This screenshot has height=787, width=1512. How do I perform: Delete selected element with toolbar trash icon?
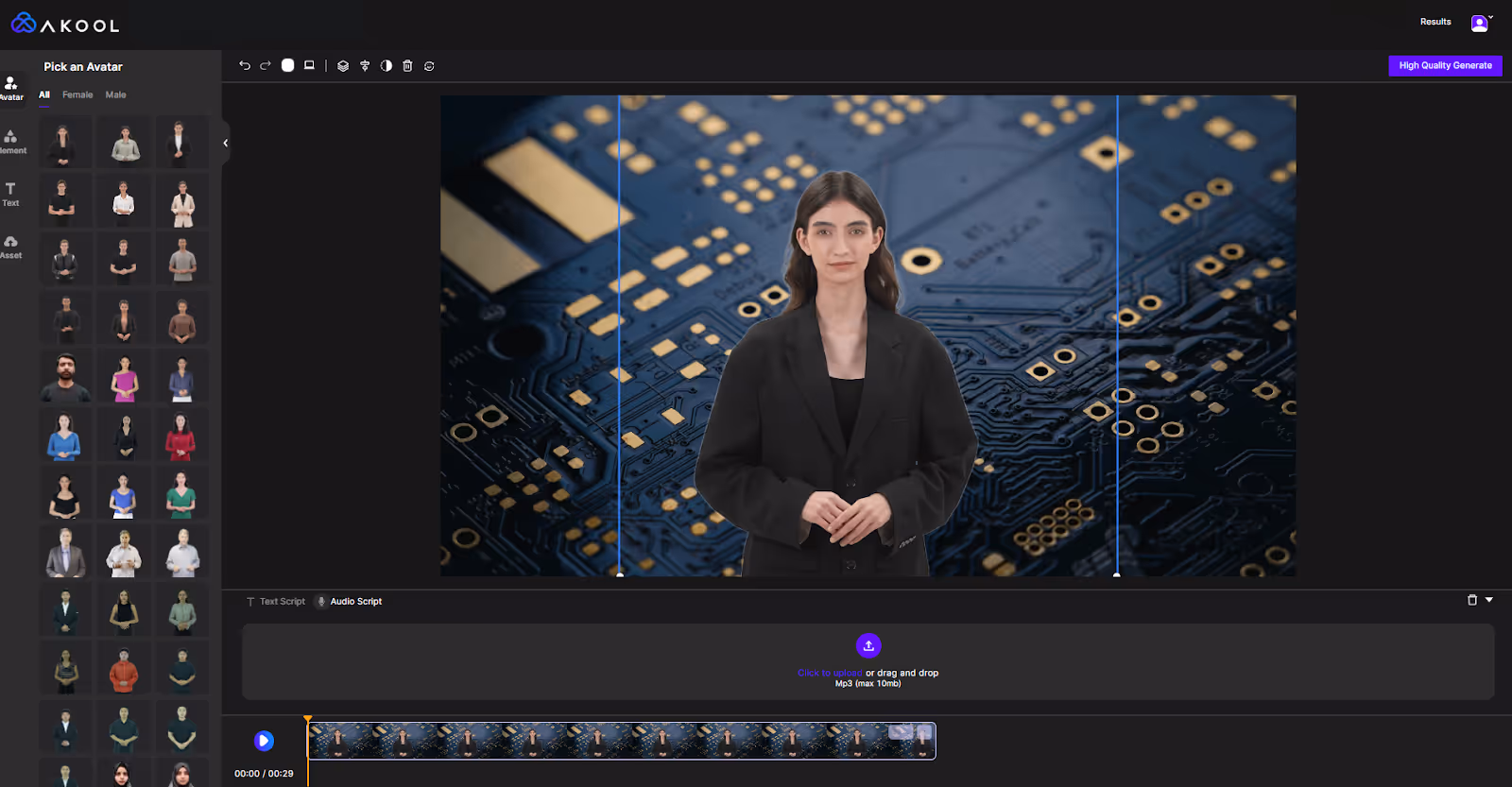[x=407, y=66]
